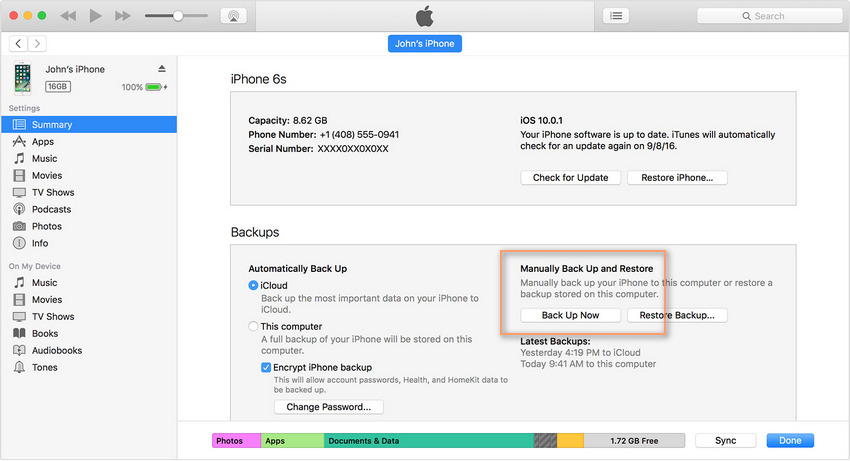
Task: Open the list view icon button
Action: pos(616,16)
